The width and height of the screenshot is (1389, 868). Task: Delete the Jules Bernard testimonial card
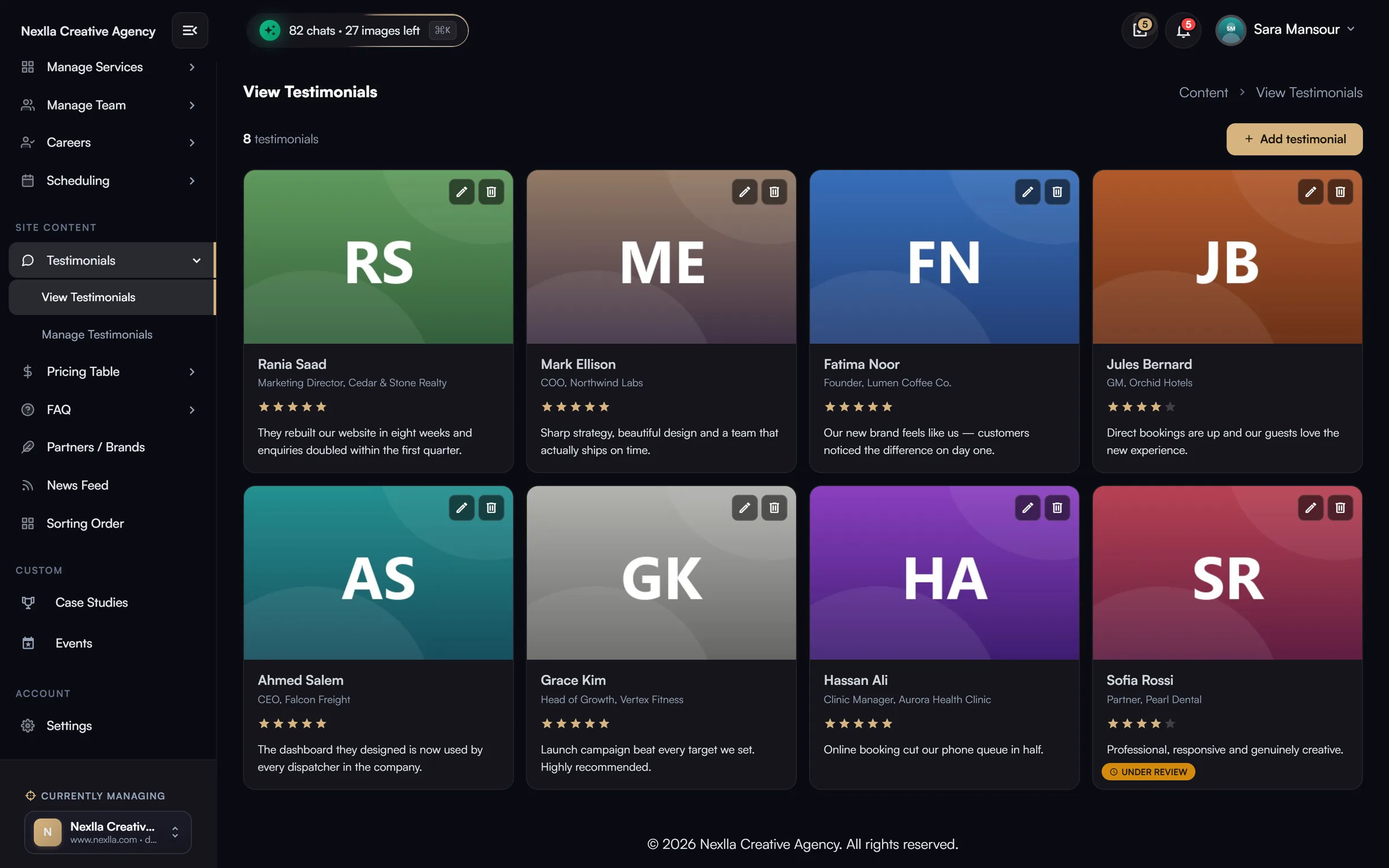pos(1340,192)
